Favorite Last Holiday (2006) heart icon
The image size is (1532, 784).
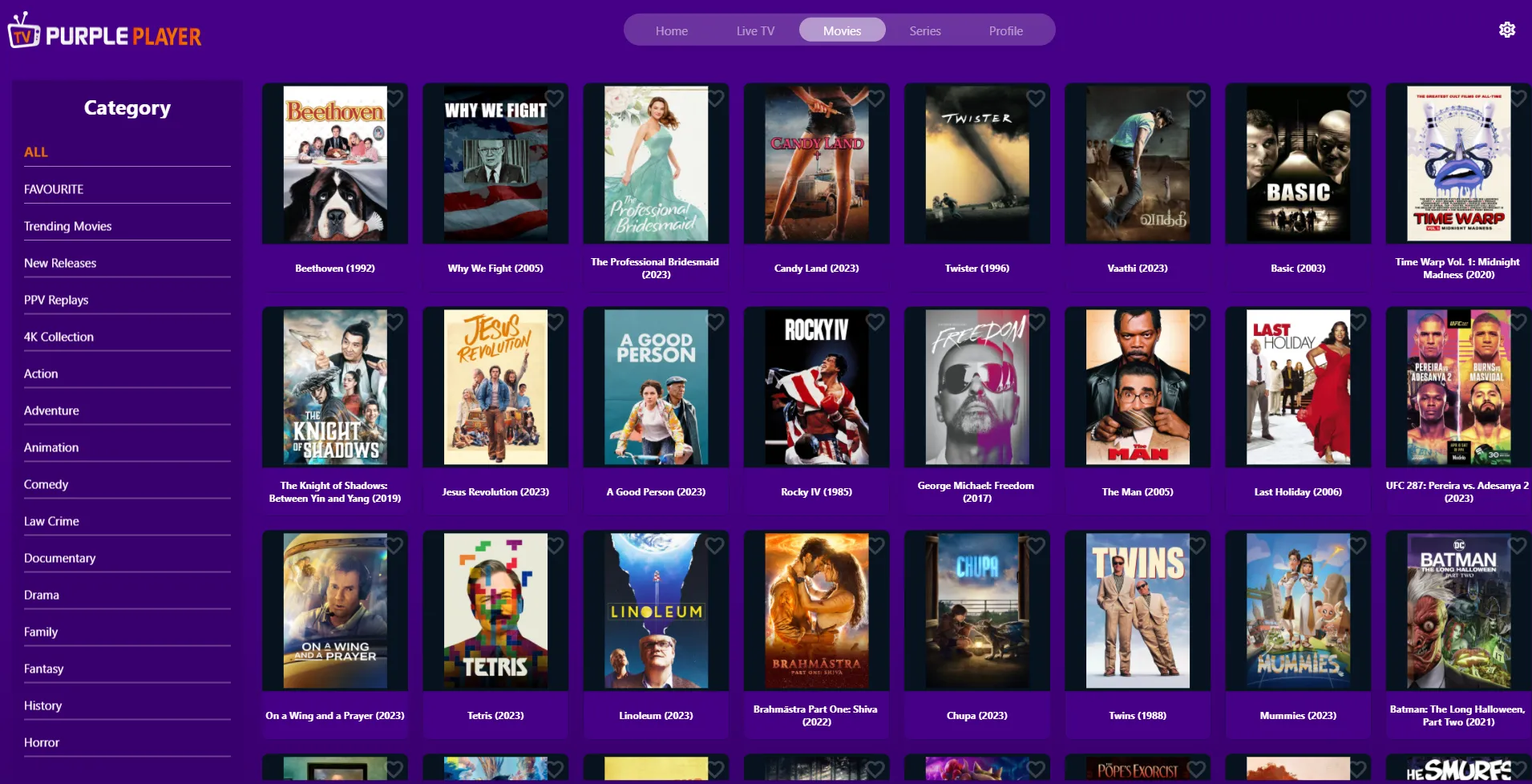point(1356,321)
